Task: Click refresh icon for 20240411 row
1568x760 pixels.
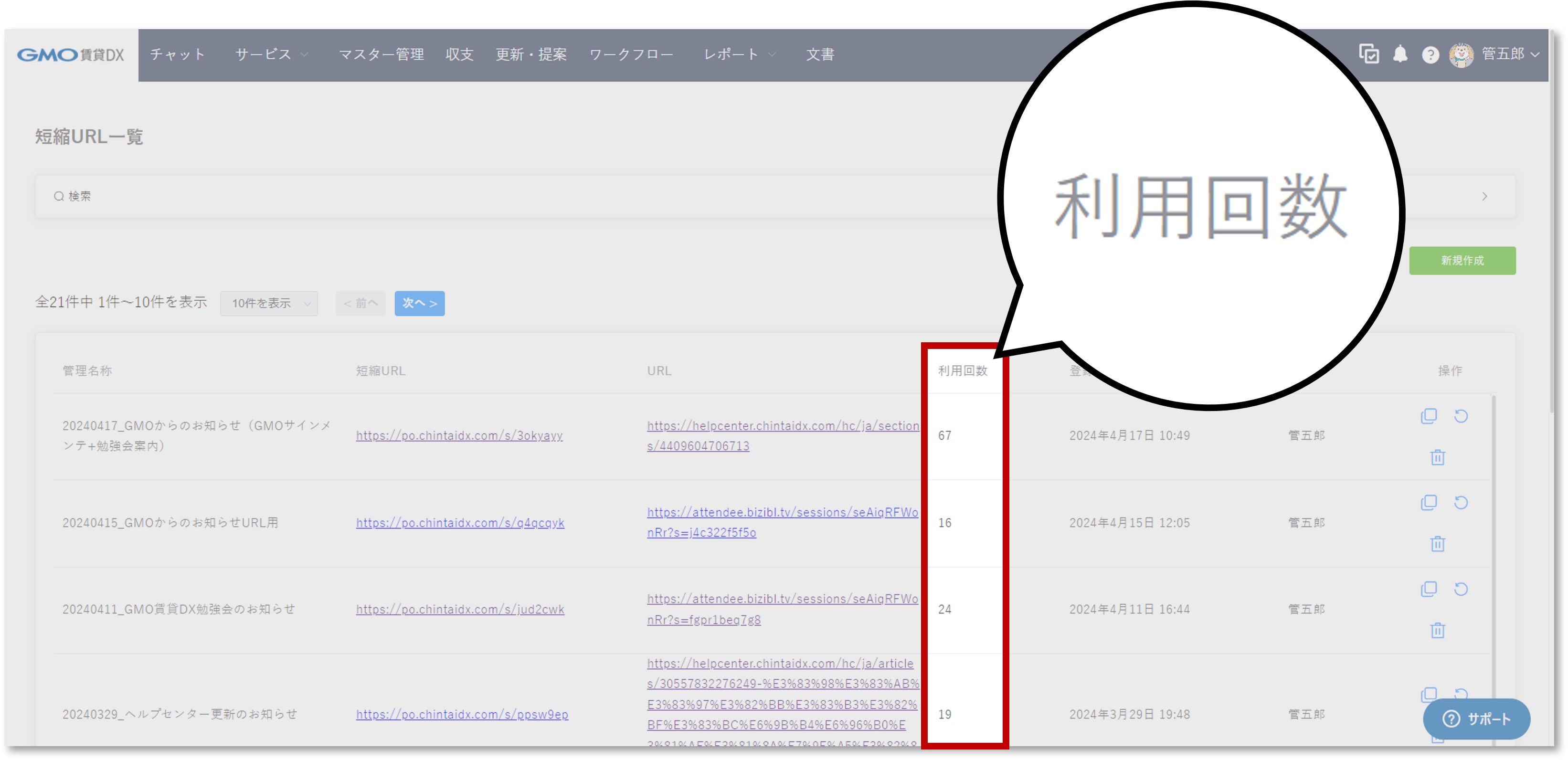Action: tap(1460, 589)
